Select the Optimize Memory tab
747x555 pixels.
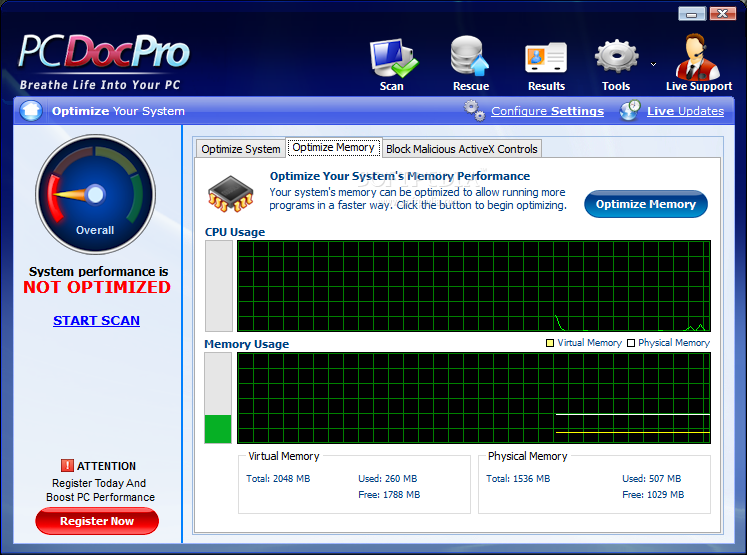pyautogui.click(x=333, y=148)
